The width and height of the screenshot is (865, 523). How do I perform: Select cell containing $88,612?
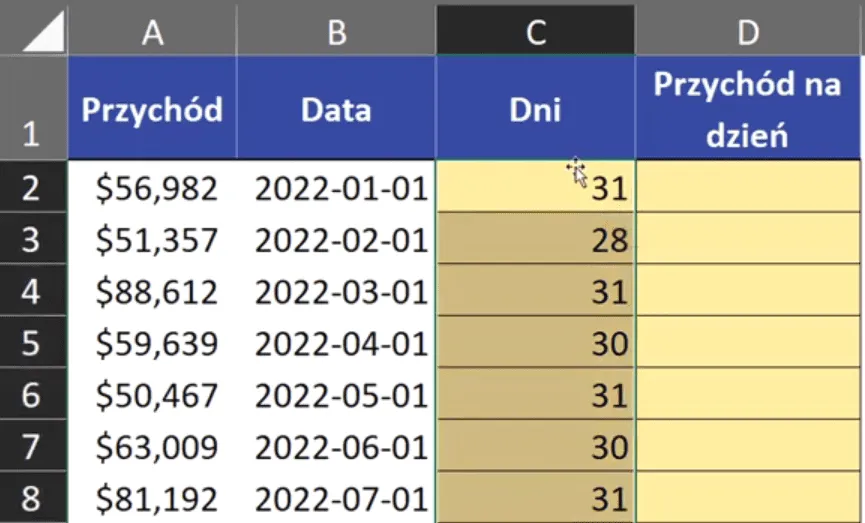pos(152,291)
